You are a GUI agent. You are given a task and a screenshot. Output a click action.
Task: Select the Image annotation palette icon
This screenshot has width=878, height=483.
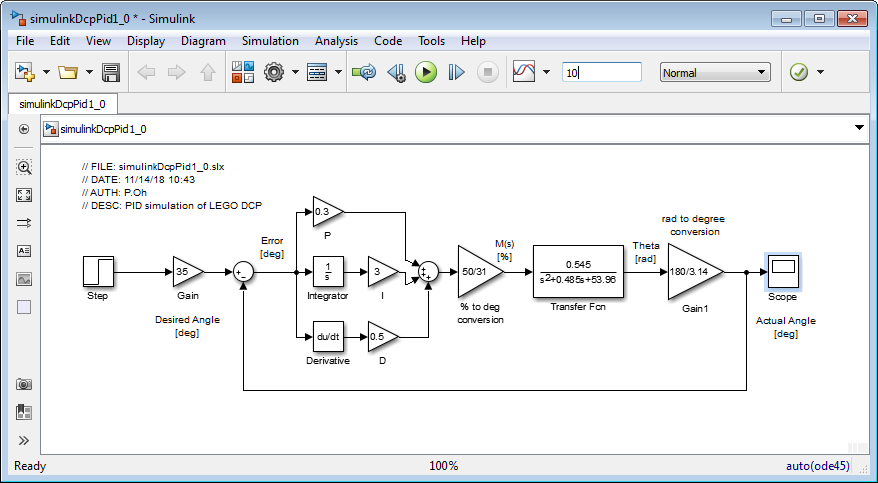point(24,279)
